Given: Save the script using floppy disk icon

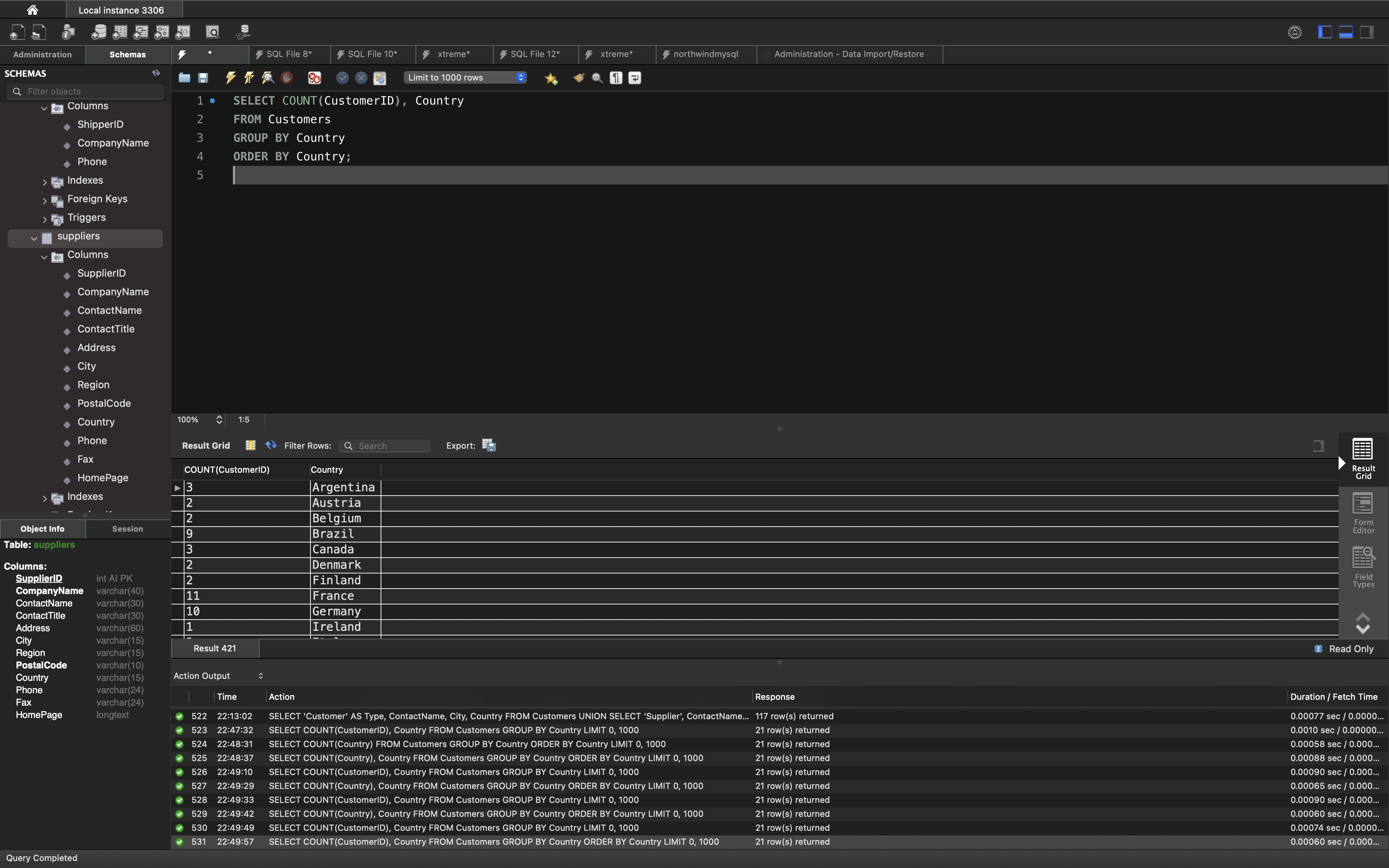Looking at the screenshot, I should pyautogui.click(x=203, y=77).
